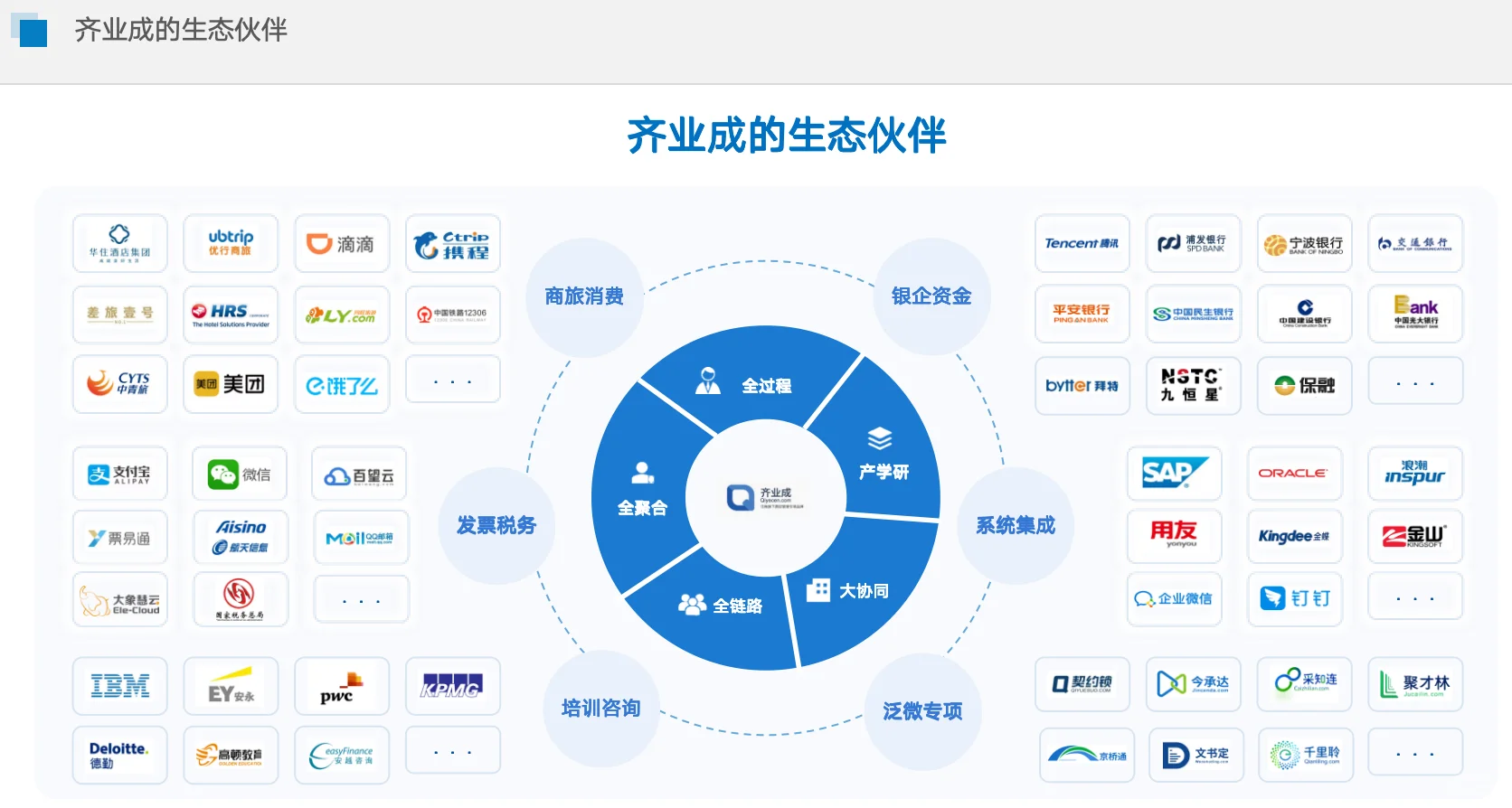Open the 浦发银行 SPD Bank logo

click(x=1194, y=243)
